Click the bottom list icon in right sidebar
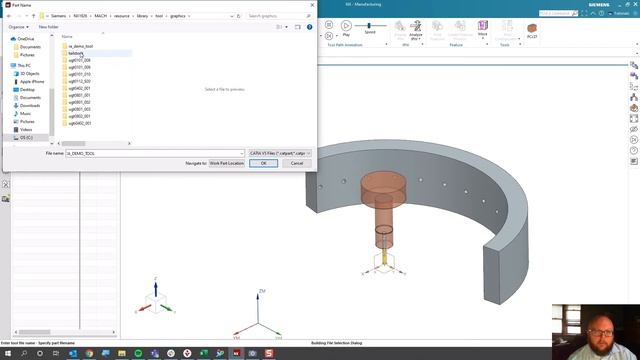This screenshot has width=640, height=360. (634, 161)
